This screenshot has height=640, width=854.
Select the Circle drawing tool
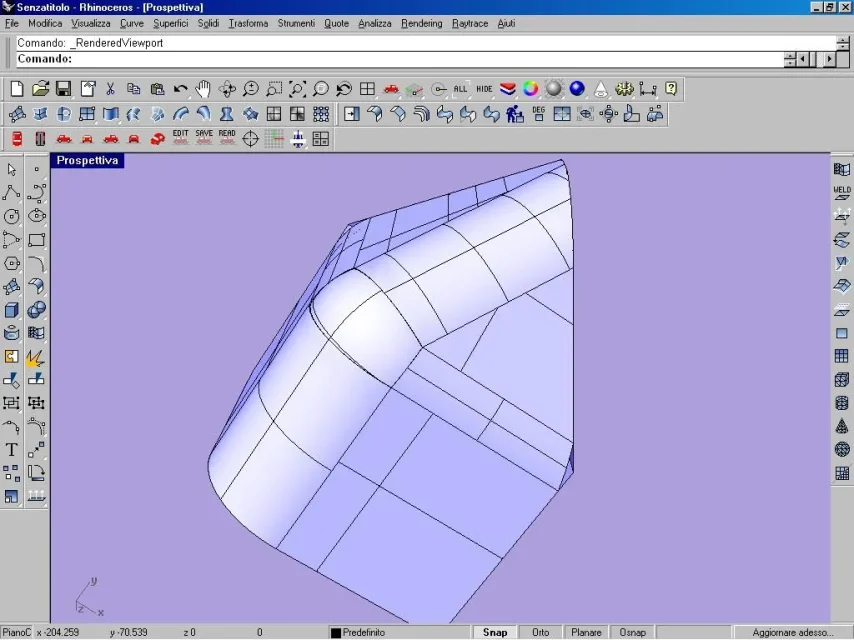tap(11, 216)
